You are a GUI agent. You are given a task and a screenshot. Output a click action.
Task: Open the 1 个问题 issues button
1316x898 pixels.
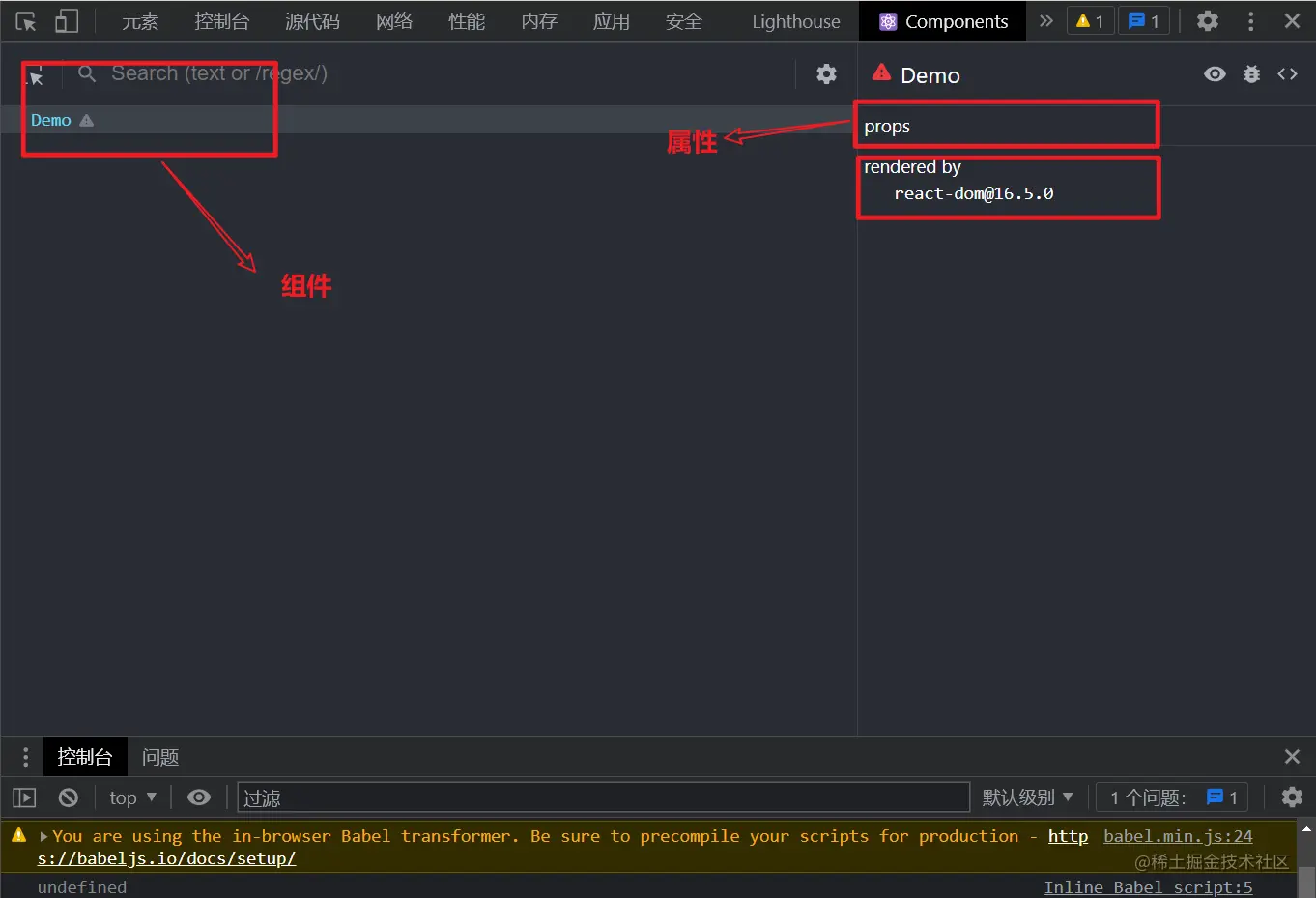coord(1173,797)
